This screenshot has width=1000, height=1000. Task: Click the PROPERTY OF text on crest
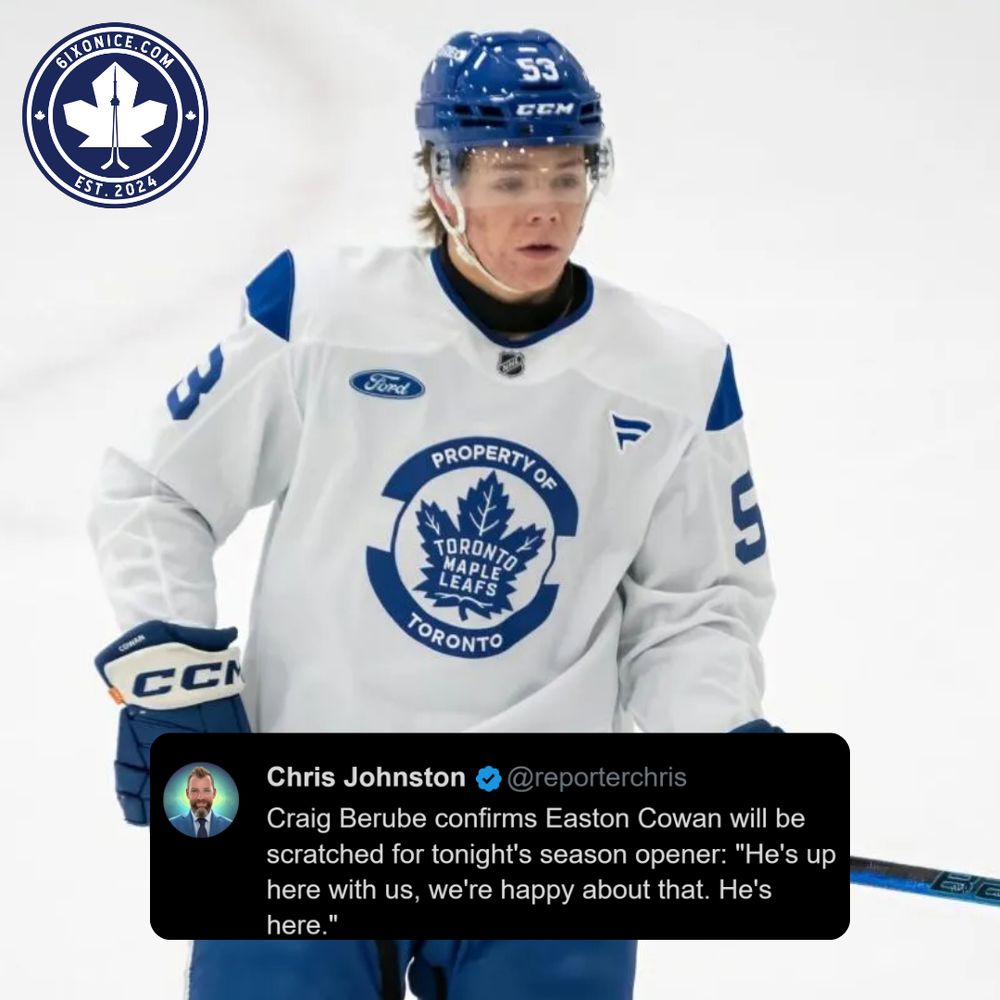(x=494, y=466)
